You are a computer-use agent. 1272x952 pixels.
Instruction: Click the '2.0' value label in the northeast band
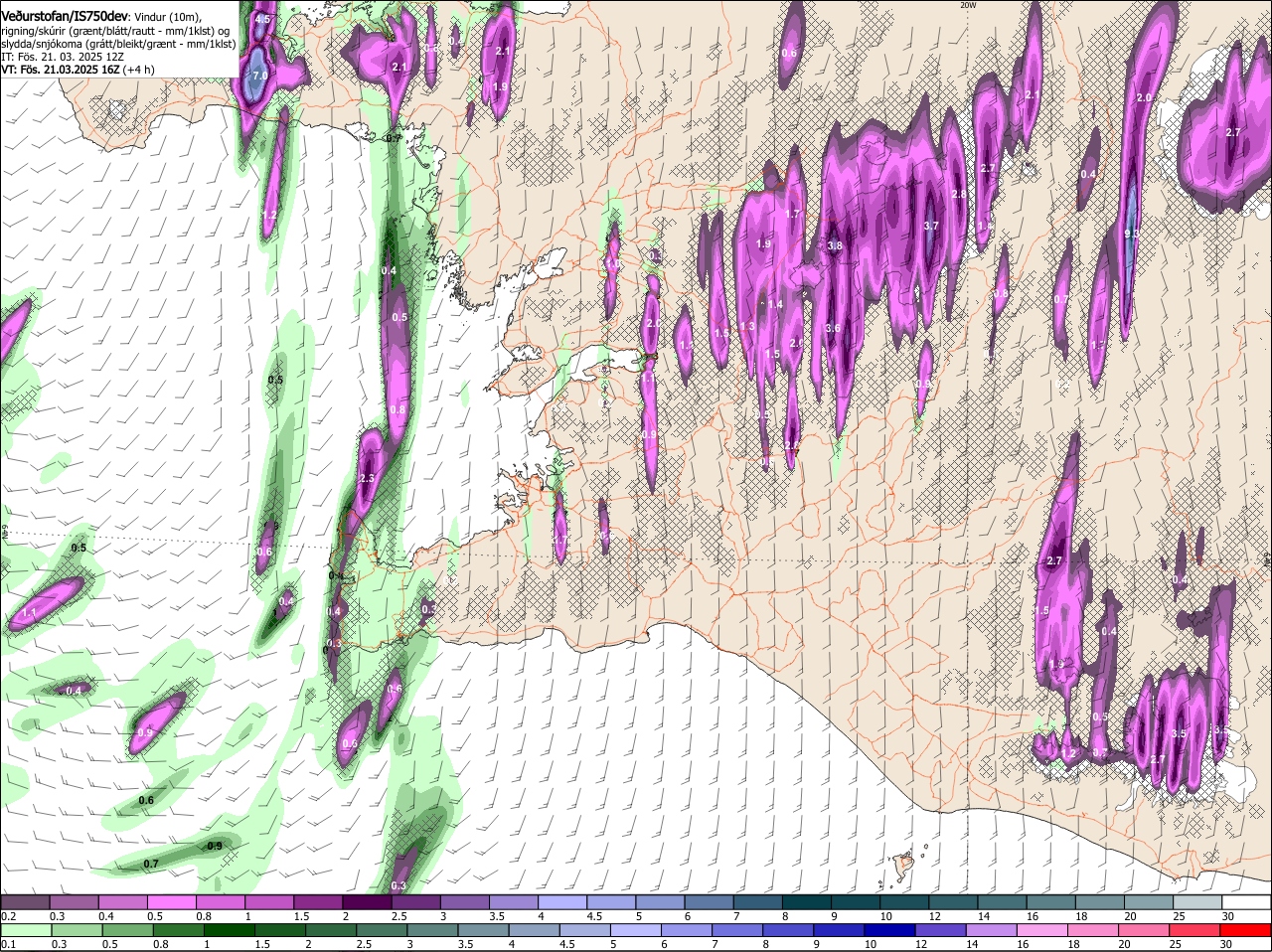click(1144, 98)
